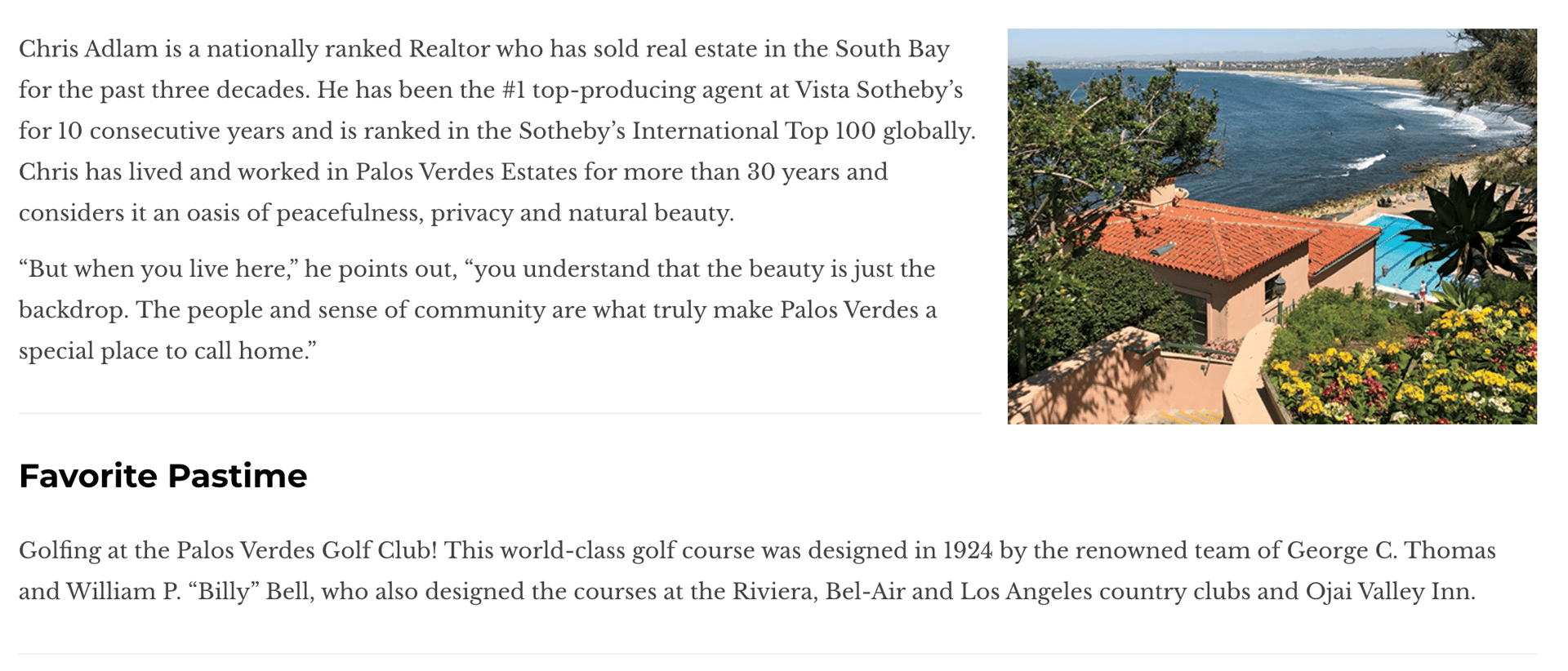Click the name Chris Adlam
Viewport: 1568px width, 671px height.
click(x=88, y=49)
